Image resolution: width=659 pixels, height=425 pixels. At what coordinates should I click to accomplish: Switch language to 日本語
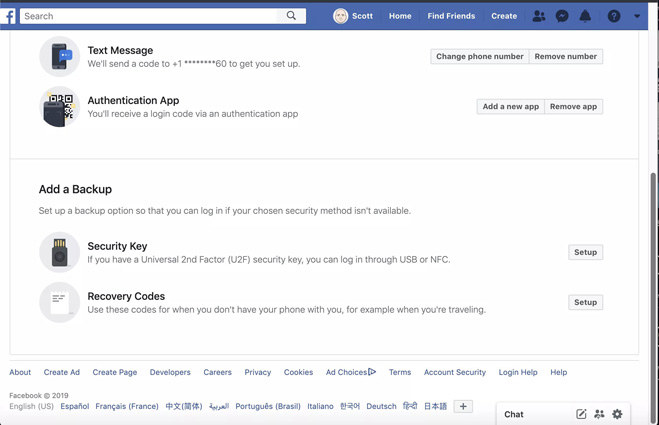click(435, 406)
